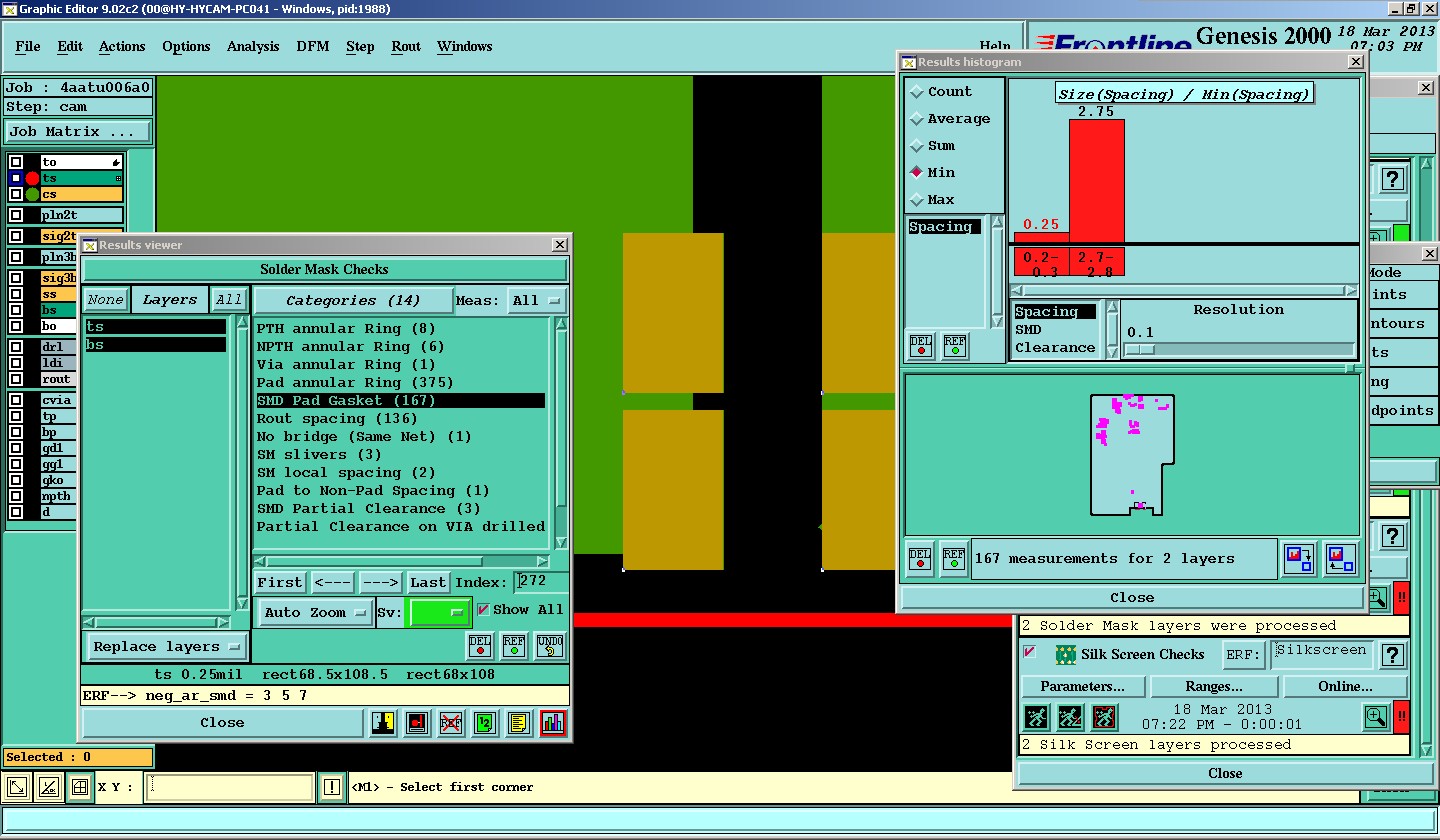Open the Rout menu
This screenshot has height=840, width=1440.
click(x=406, y=47)
